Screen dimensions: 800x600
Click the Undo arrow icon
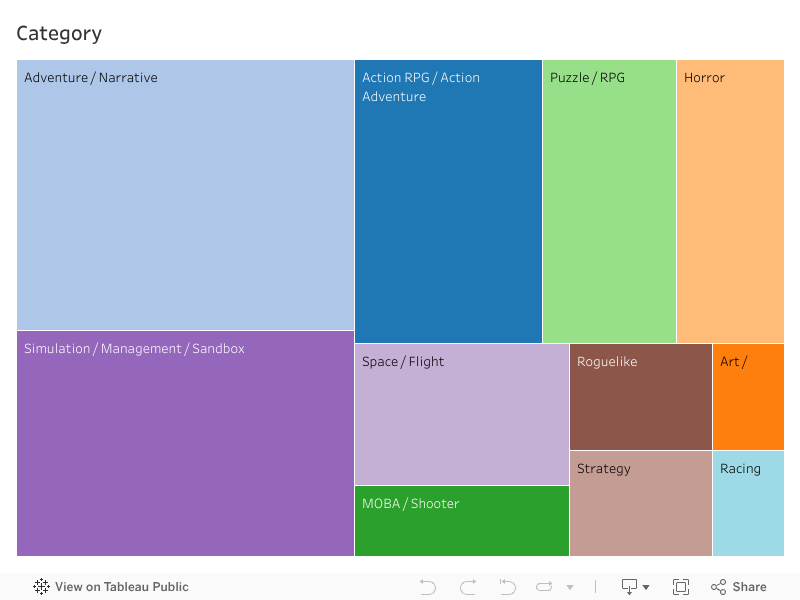[x=428, y=587]
